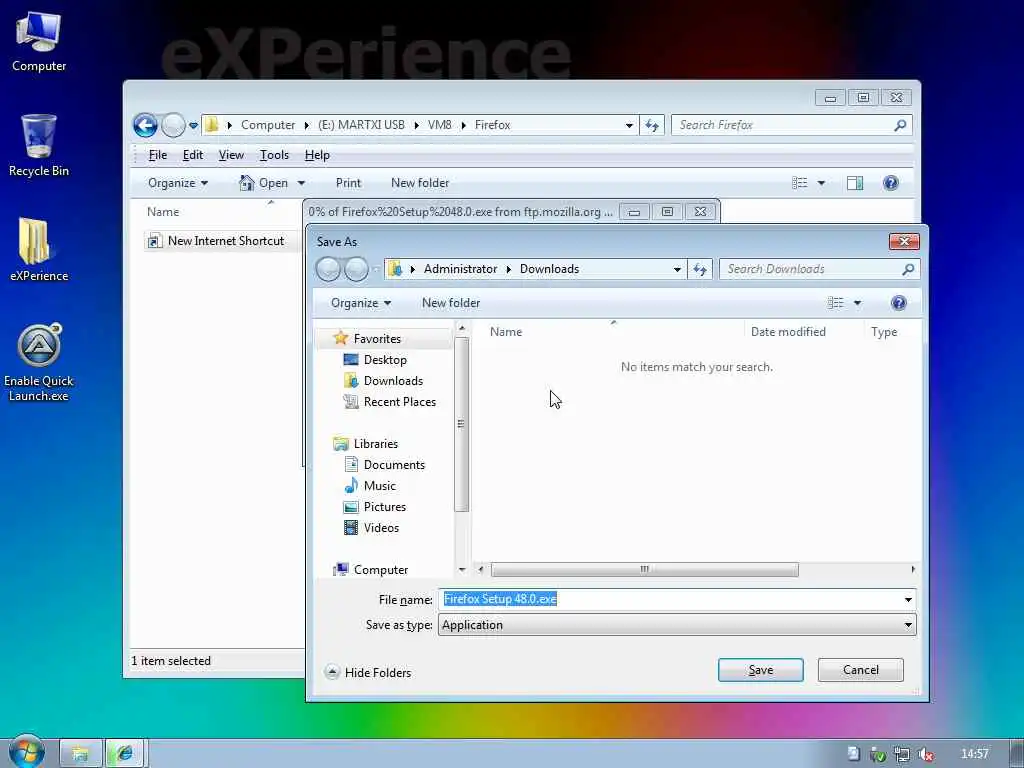
Task: Open the File menu
Action: tap(157, 155)
